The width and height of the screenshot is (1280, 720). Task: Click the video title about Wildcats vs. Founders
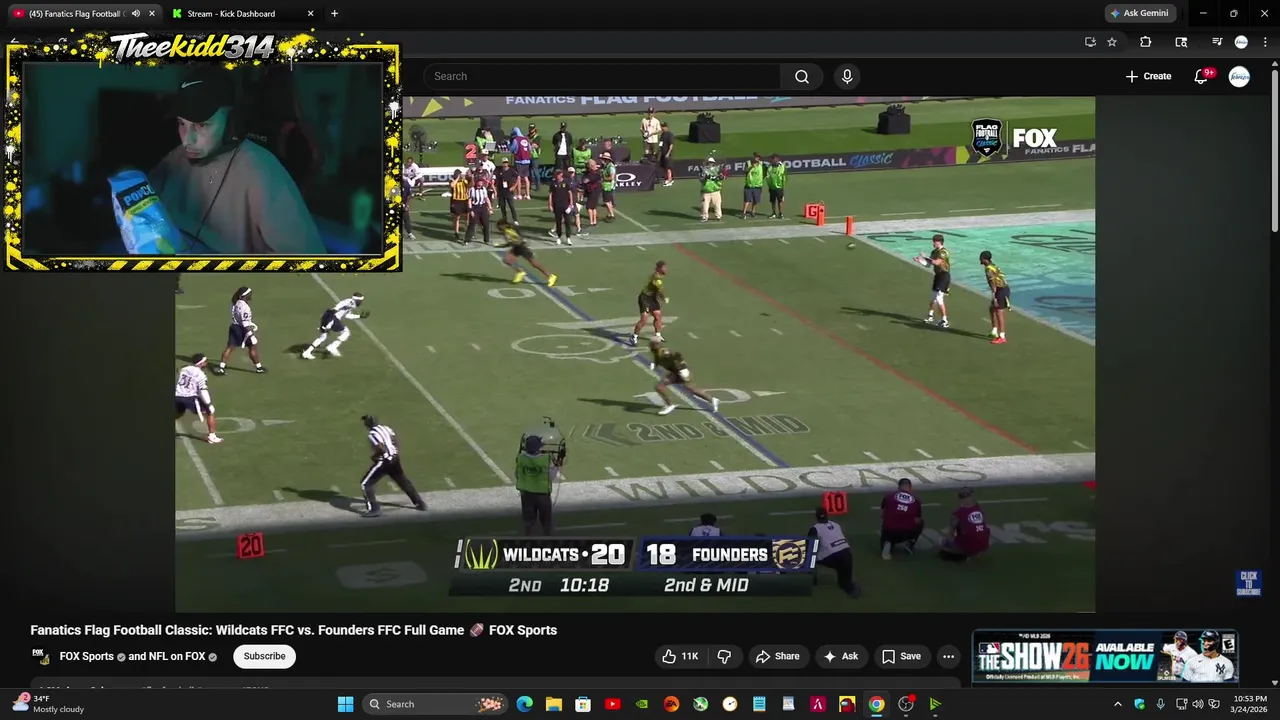[x=294, y=630]
